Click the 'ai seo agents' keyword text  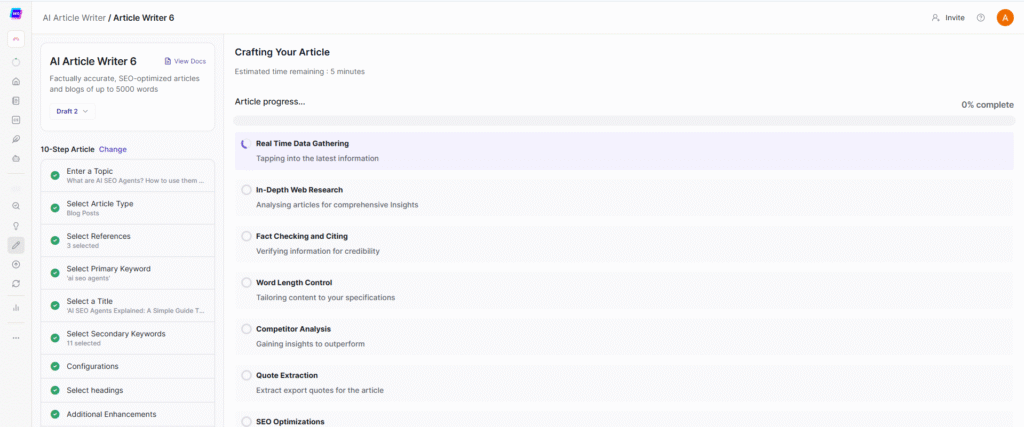86,279
